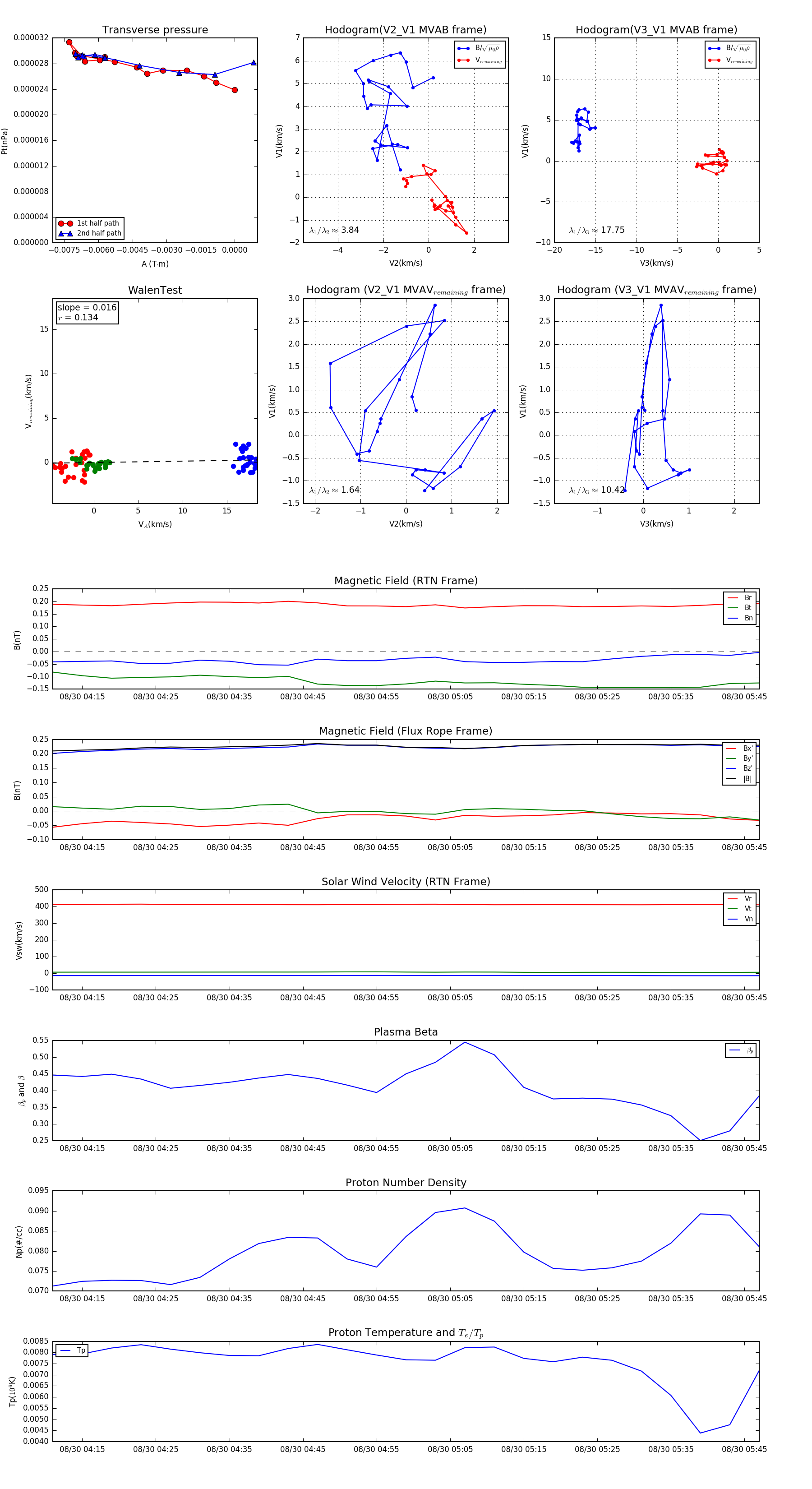Click the 'Vn' legend entry
This screenshot has width=812, height=1489.
(740, 919)
